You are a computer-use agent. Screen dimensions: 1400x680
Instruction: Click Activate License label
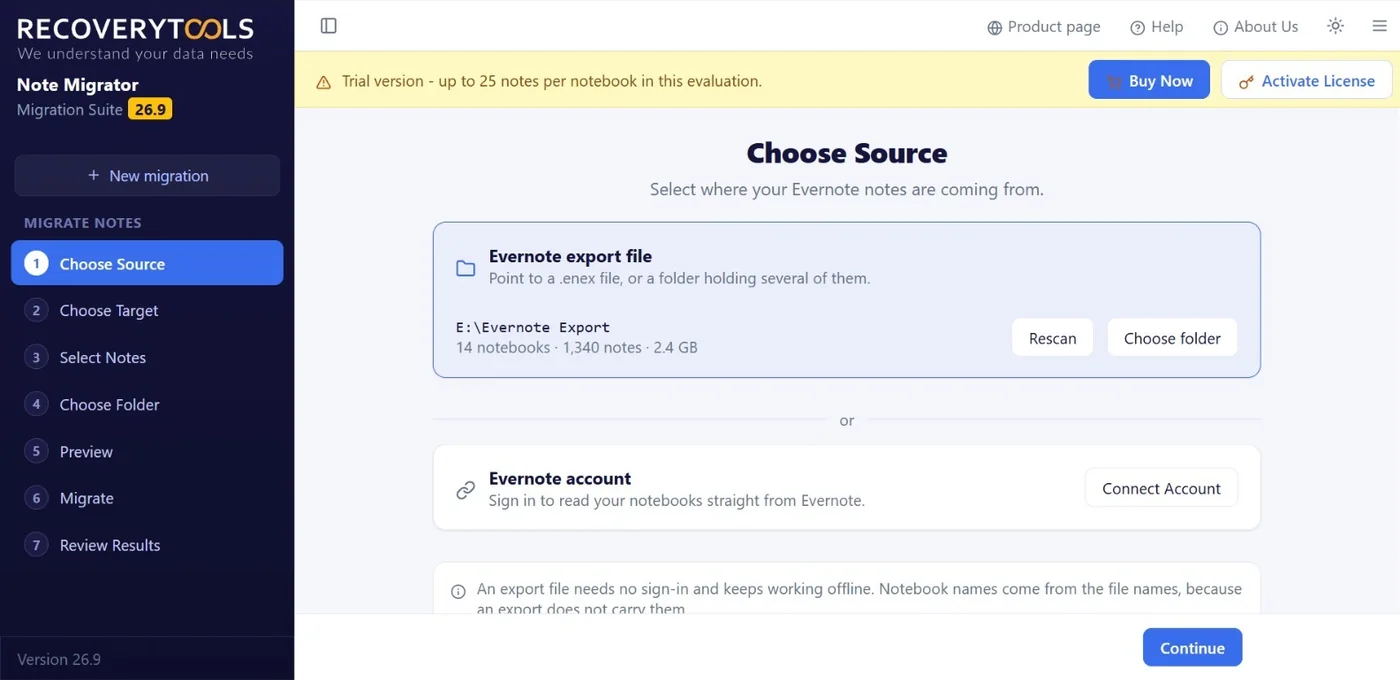(1318, 81)
